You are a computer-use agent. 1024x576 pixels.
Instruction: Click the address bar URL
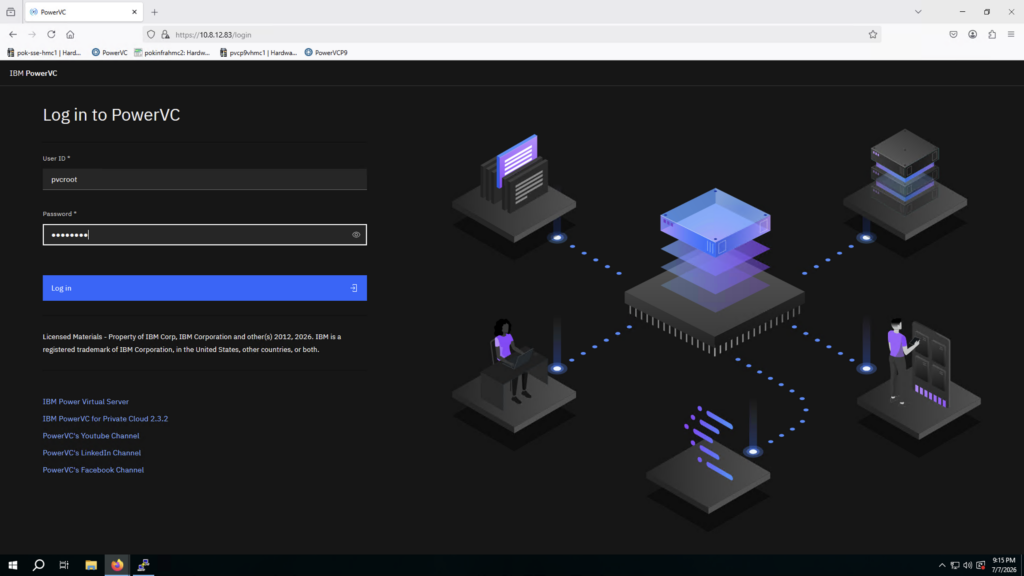(x=213, y=35)
